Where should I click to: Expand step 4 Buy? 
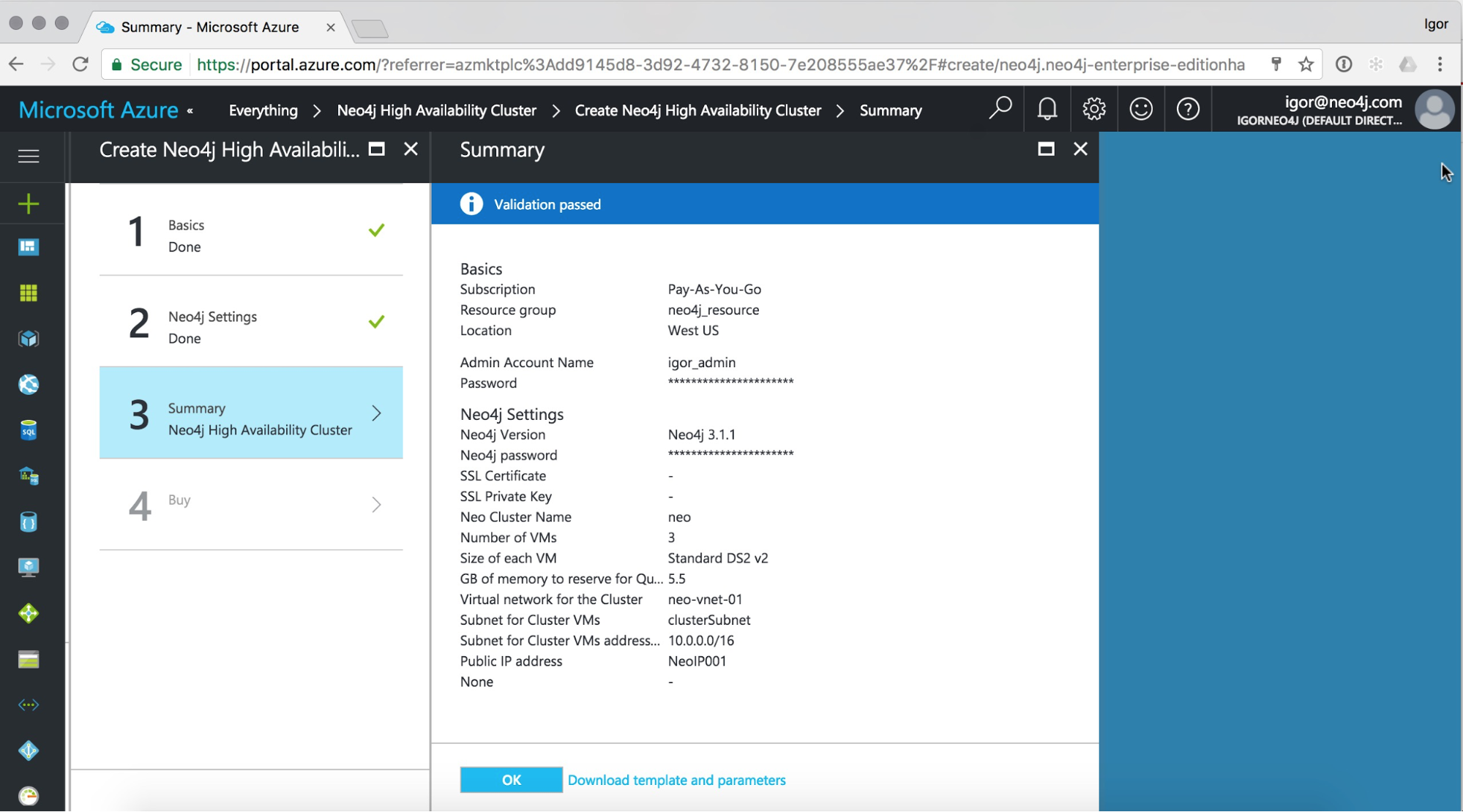click(251, 504)
